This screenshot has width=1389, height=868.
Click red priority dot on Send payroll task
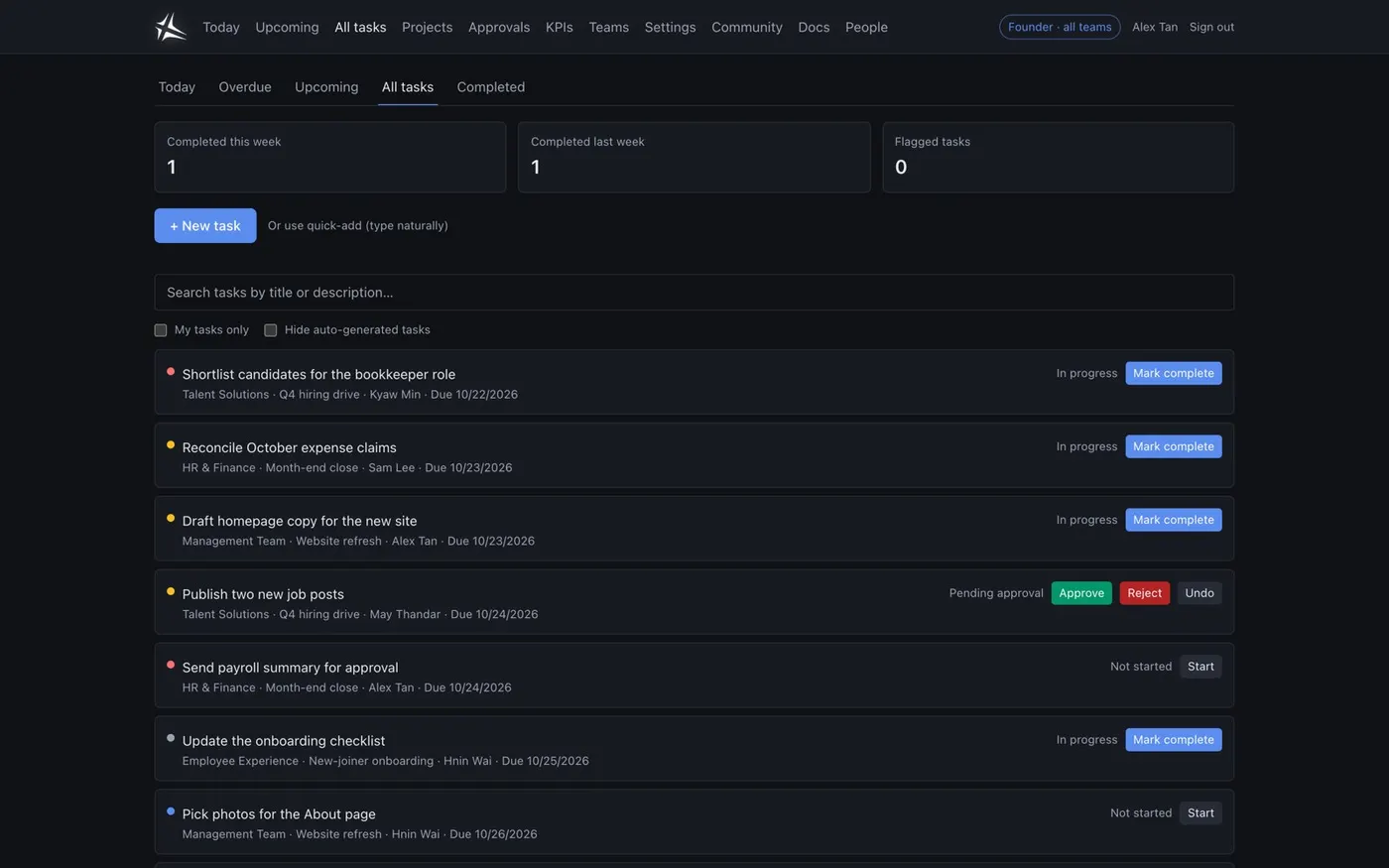(x=171, y=665)
